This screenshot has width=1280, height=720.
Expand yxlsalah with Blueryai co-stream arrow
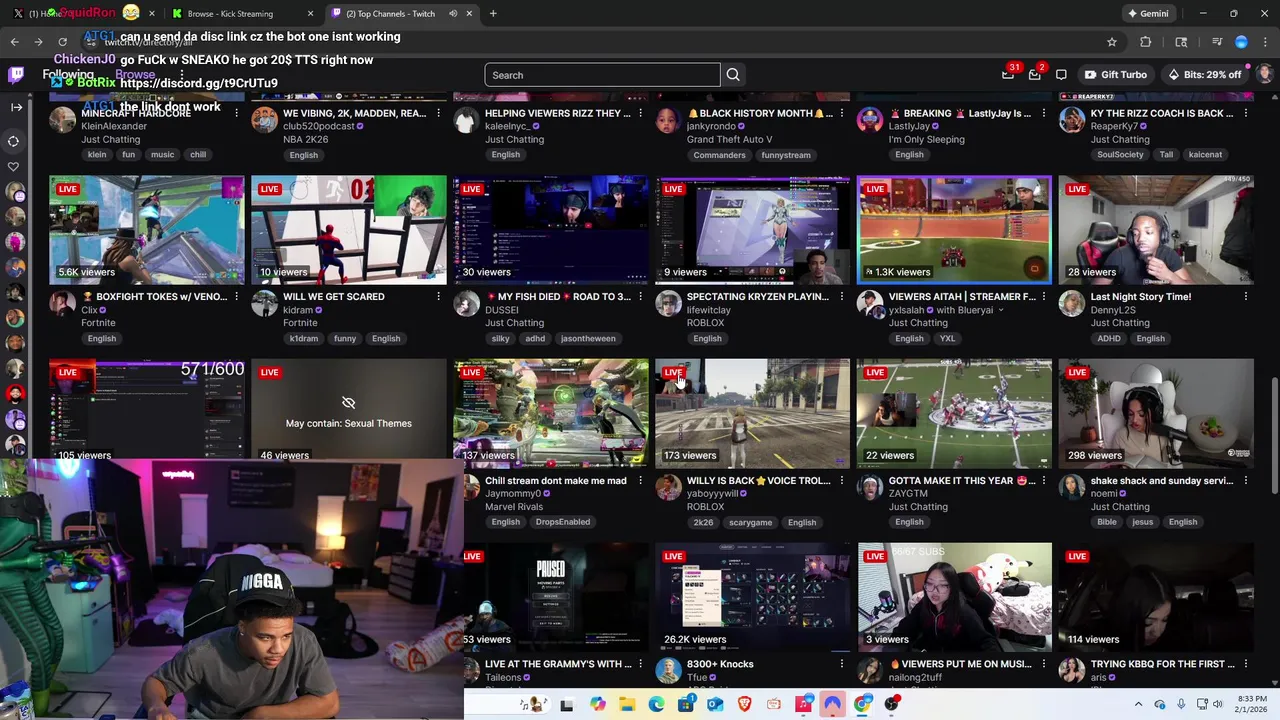[x=1000, y=310]
